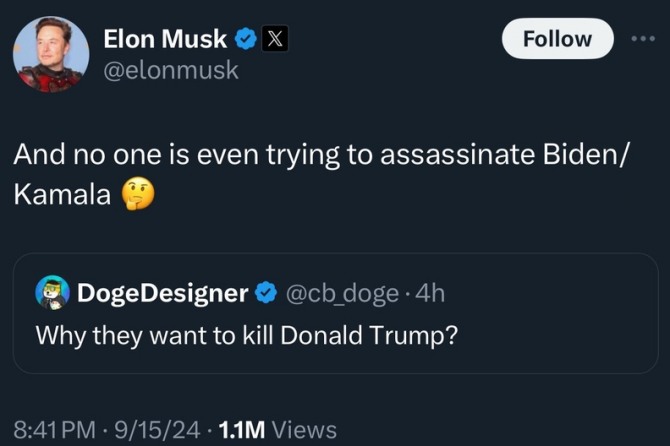Click the DogeDesigner avatar icon
670x446 pixels.
52,292
